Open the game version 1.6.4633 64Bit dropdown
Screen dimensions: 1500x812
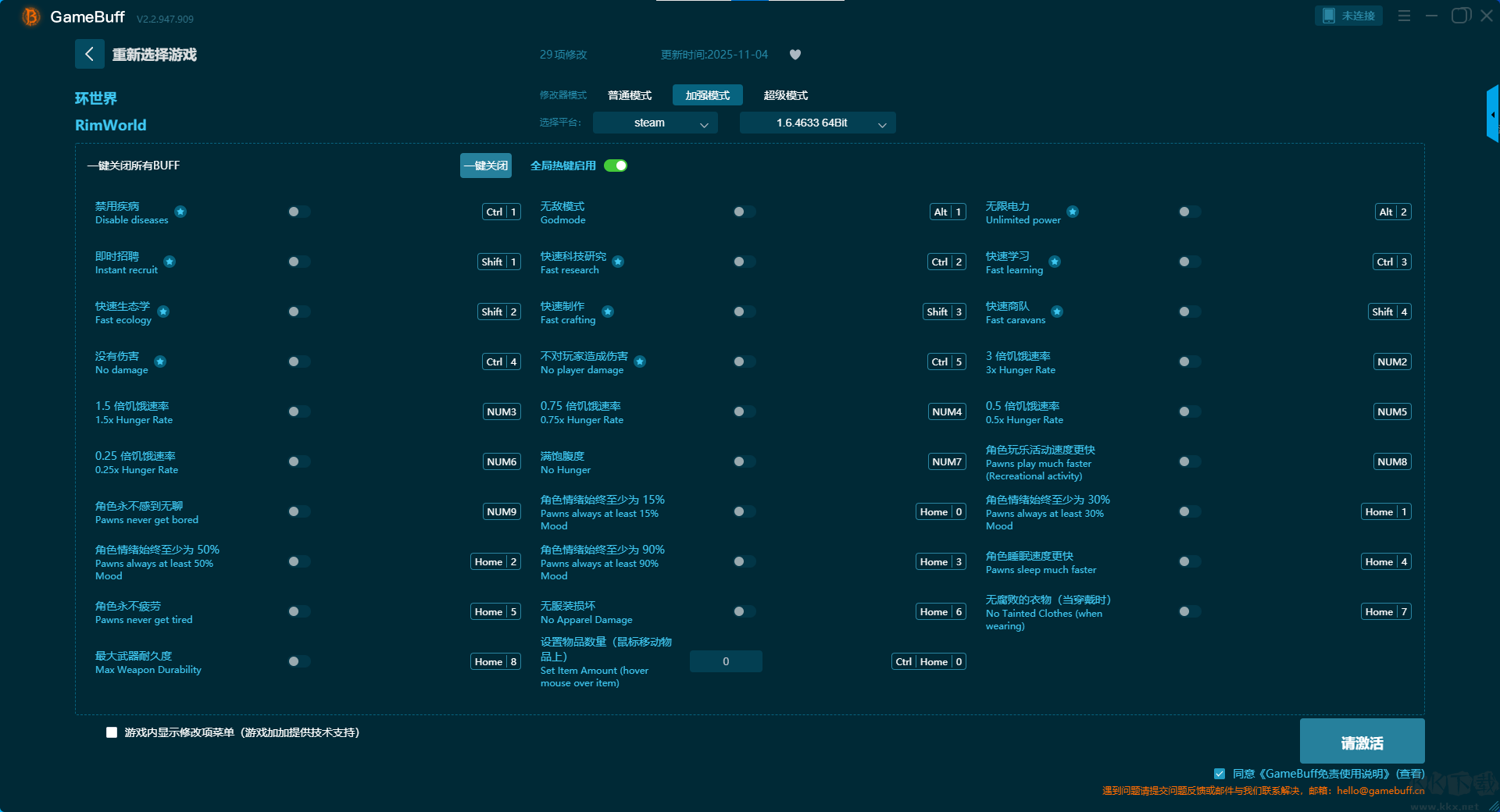tap(817, 123)
